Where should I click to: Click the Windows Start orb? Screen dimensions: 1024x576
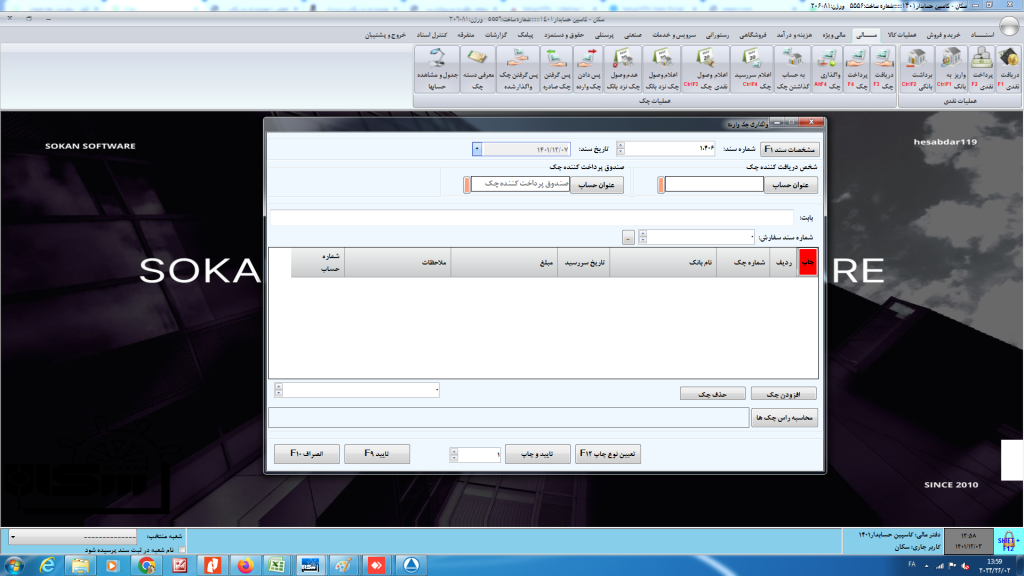pos(14,565)
